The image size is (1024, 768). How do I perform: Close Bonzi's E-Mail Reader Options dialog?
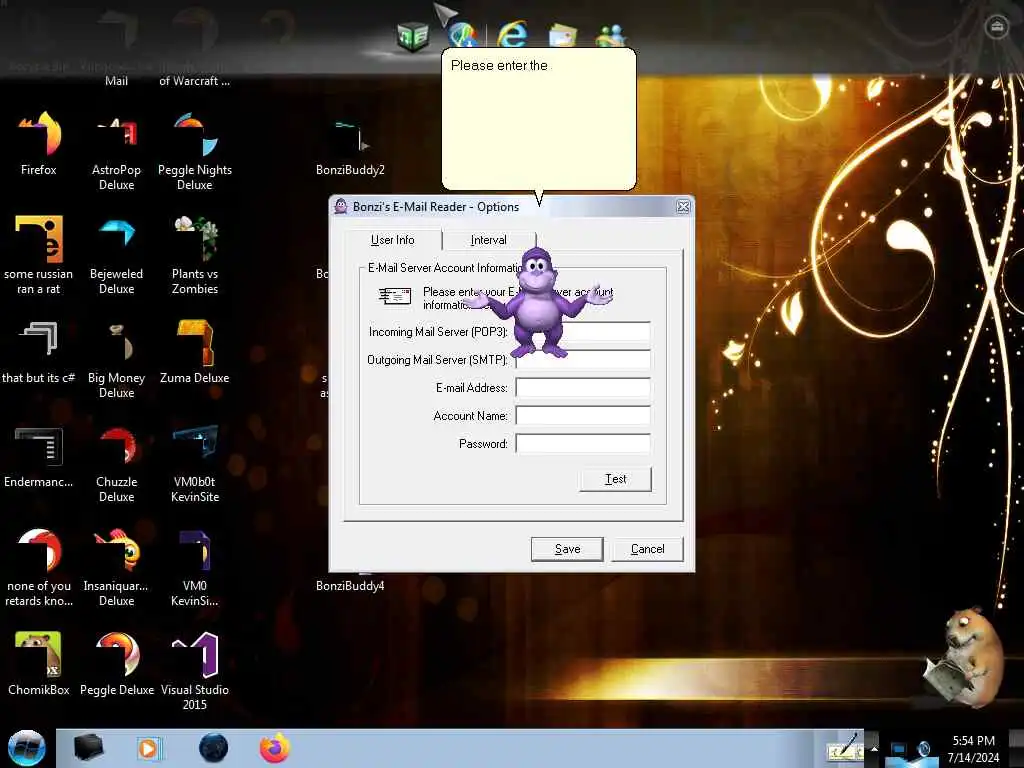pos(683,206)
